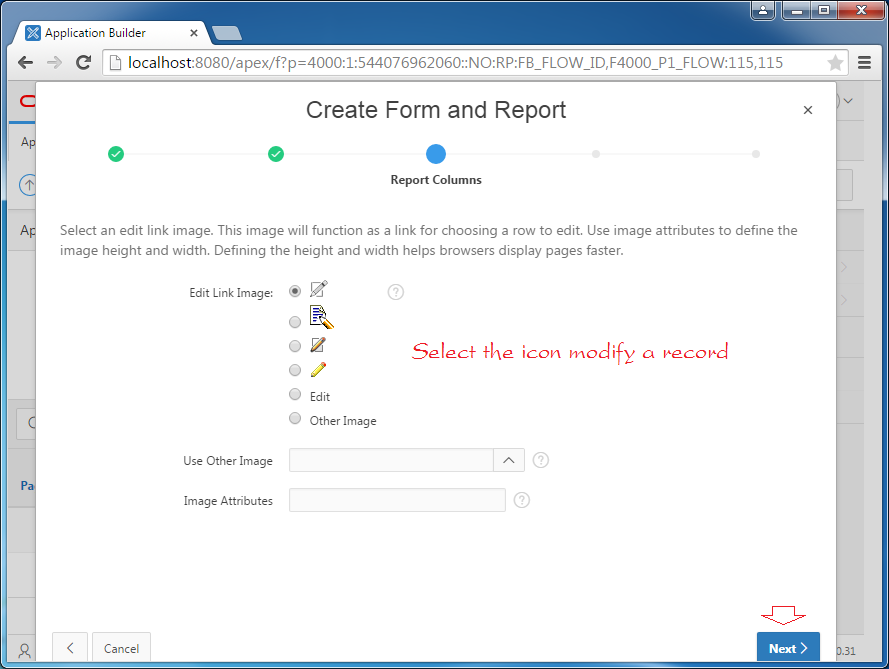Select the 'Edit' text link radio option

(295, 394)
